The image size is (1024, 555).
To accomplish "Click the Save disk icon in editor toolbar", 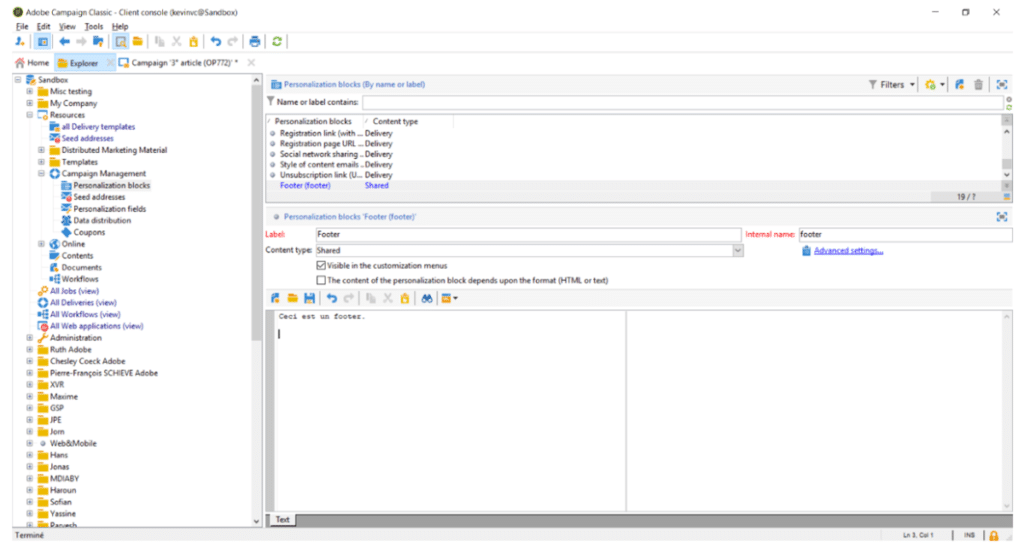I will point(309,298).
